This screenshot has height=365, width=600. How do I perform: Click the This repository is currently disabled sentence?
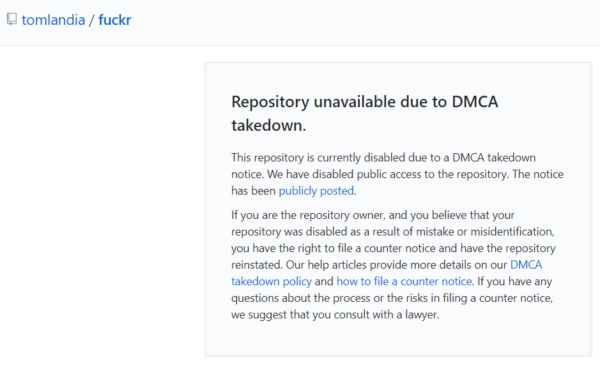pos(383,166)
